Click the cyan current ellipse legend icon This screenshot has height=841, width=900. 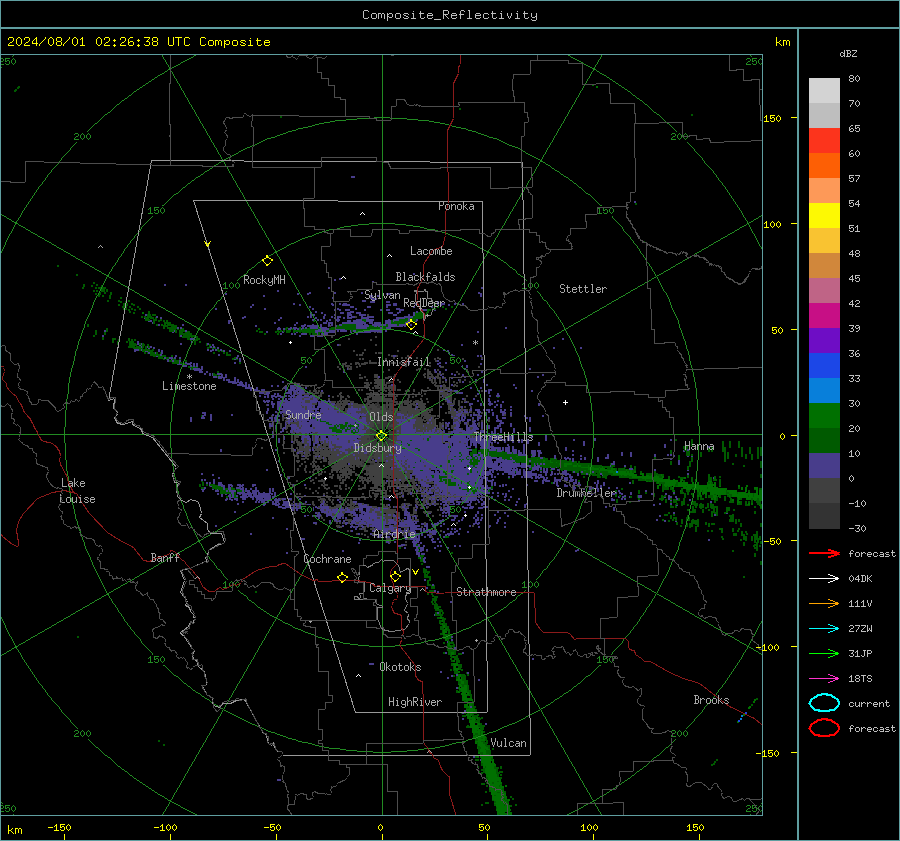pyautogui.click(x=824, y=703)
